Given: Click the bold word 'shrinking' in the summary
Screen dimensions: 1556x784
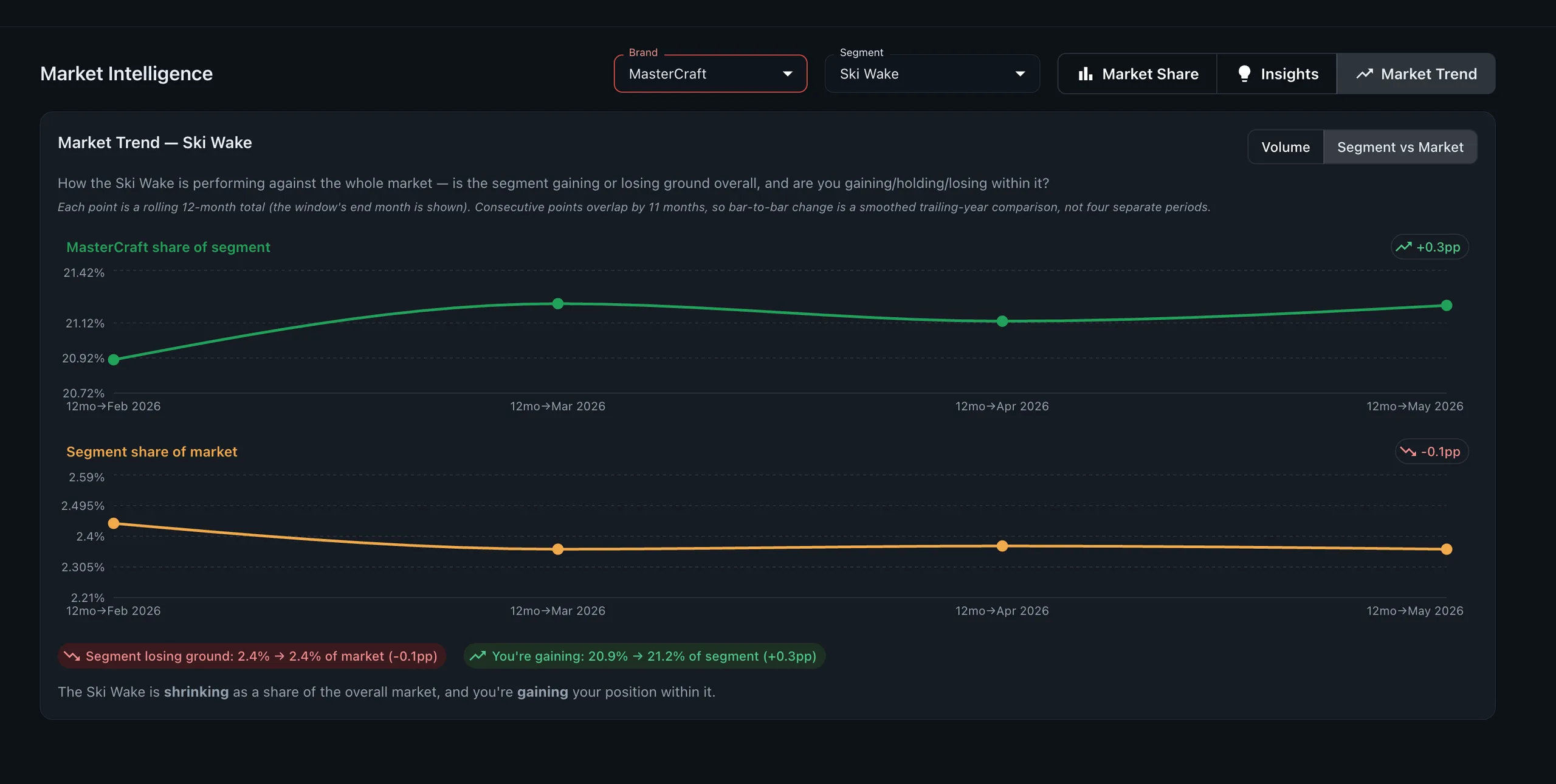Looking at the screenshot, I should point(196,692).
